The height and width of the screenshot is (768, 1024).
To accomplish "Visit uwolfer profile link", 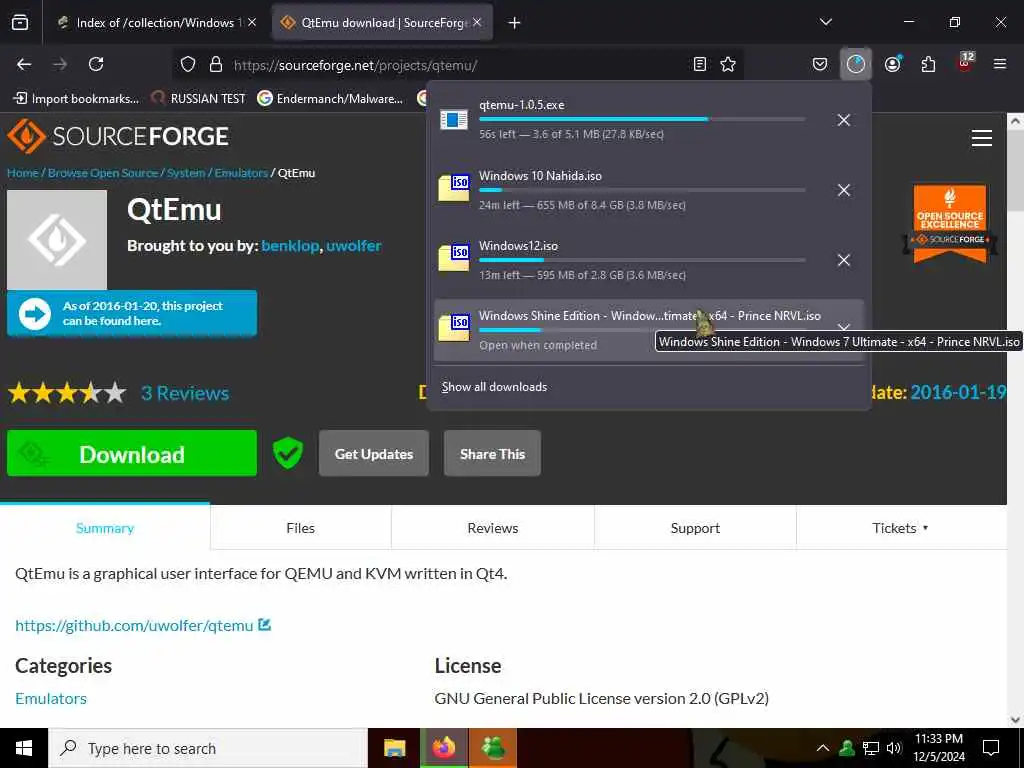I will (x=353, y=246).
